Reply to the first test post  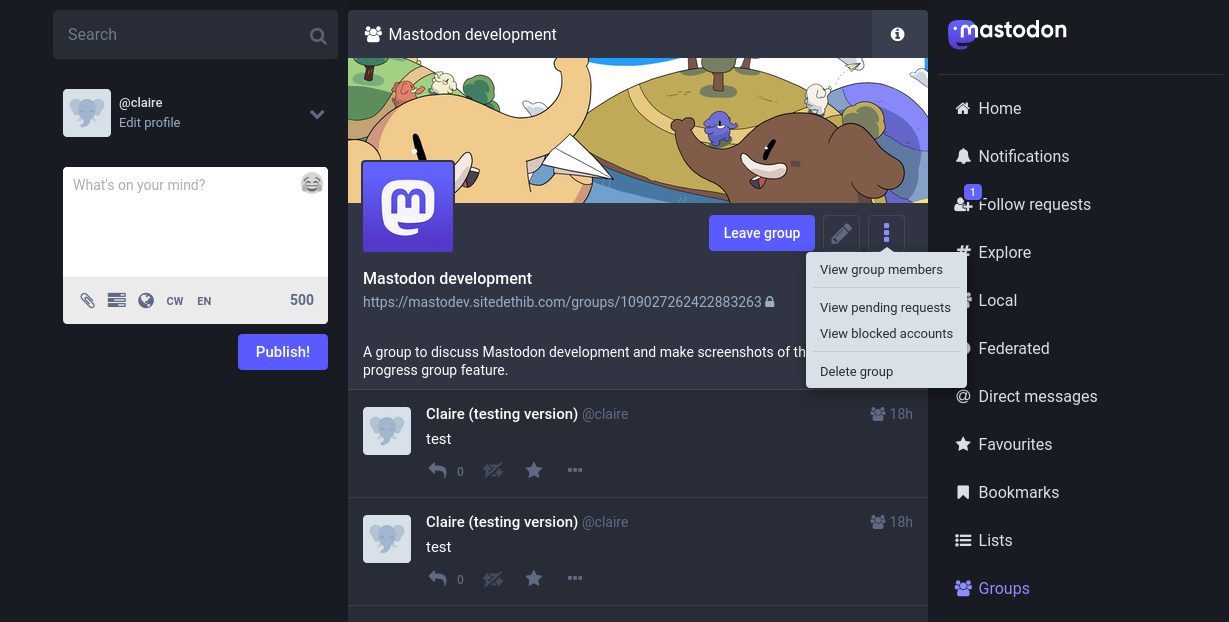(437, 470)
